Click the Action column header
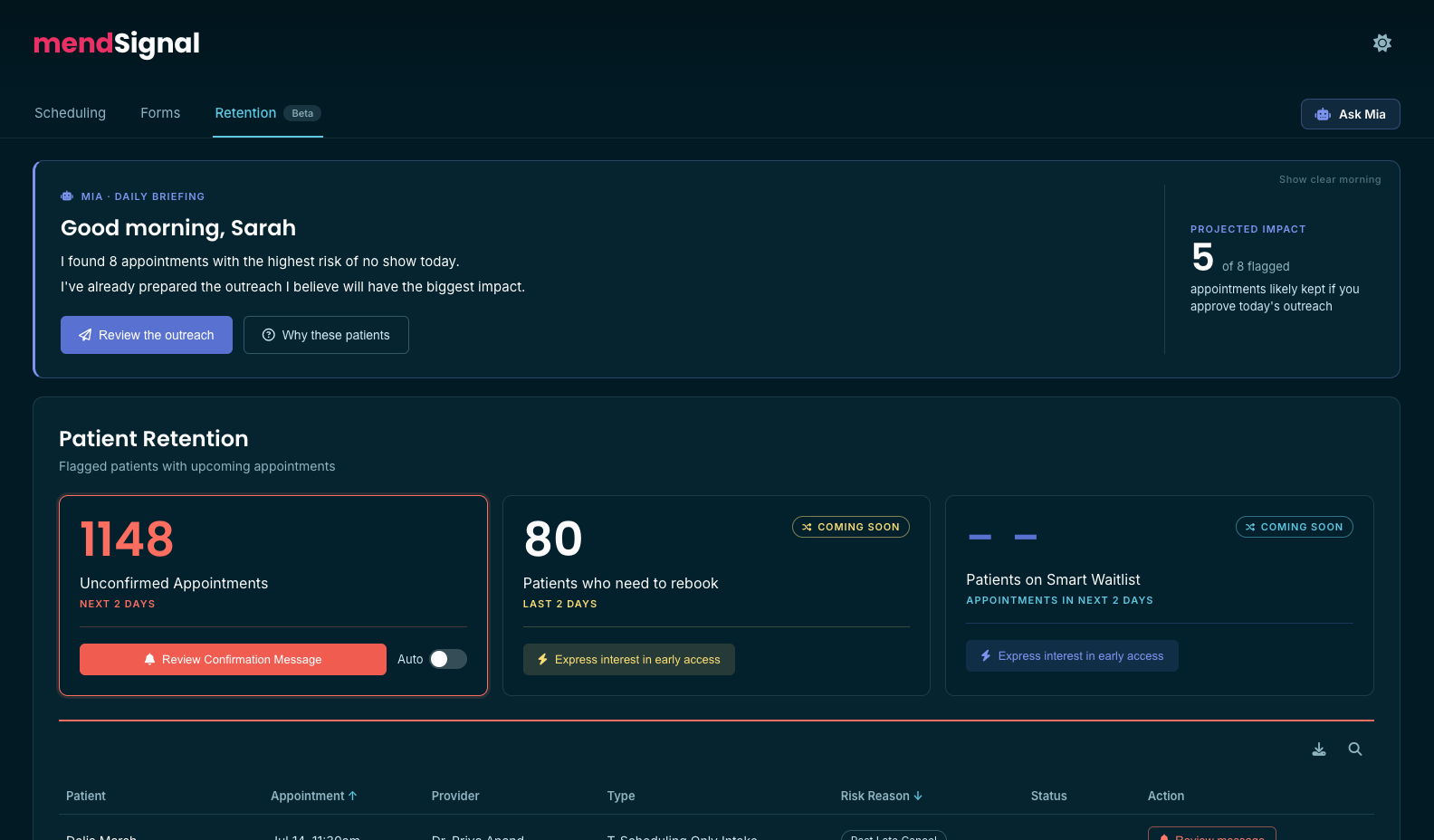The width and height of the screenshot is (1434, 840). coord(1166,796)
